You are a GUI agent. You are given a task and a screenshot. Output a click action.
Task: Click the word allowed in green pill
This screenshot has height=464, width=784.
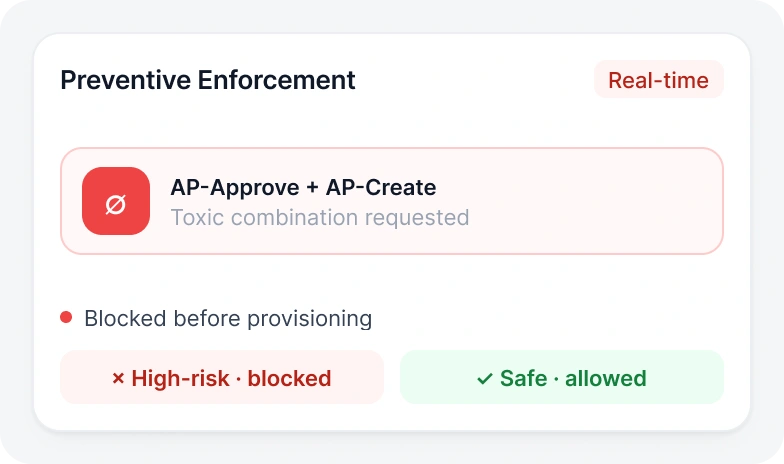(606, 378)
